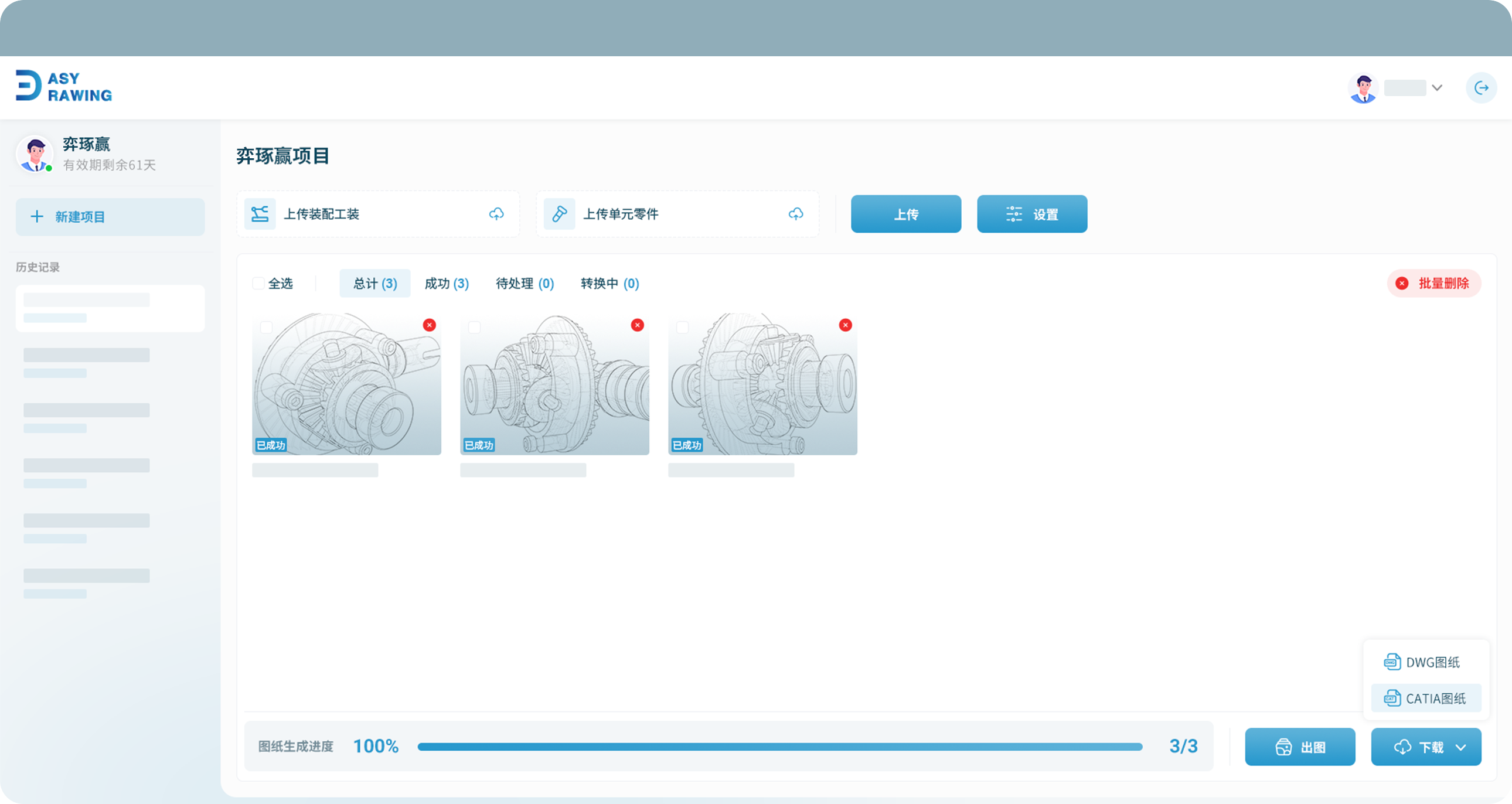The height and width of the screenshot is (804, 1512).
Task: Click the printer icon on 出图
Action: click(1283, 747)
